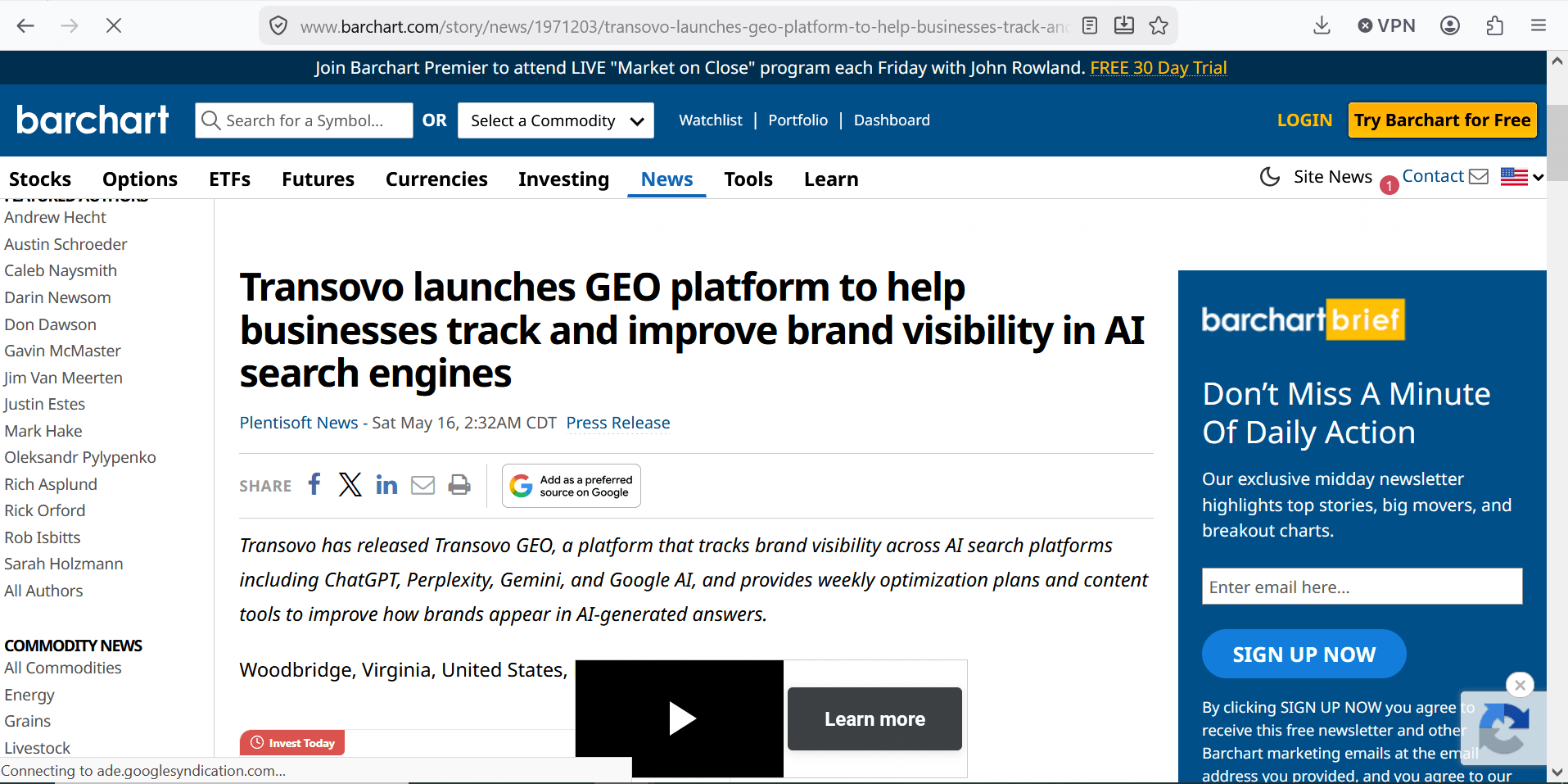Open author Andrew Hecht
Screen dimensions: 1568x784
55,217
